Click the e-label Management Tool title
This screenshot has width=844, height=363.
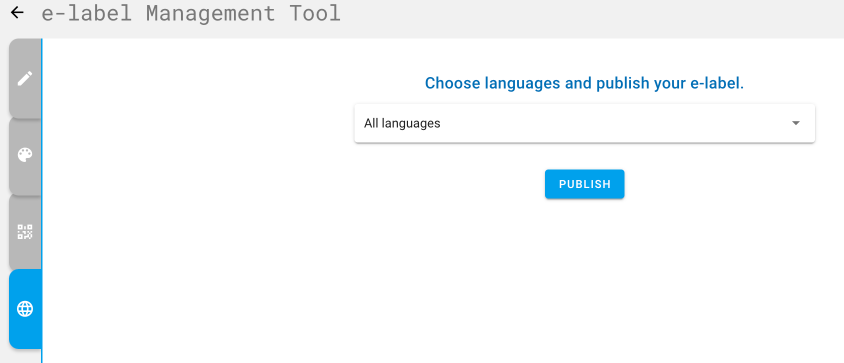pos(191,13)
